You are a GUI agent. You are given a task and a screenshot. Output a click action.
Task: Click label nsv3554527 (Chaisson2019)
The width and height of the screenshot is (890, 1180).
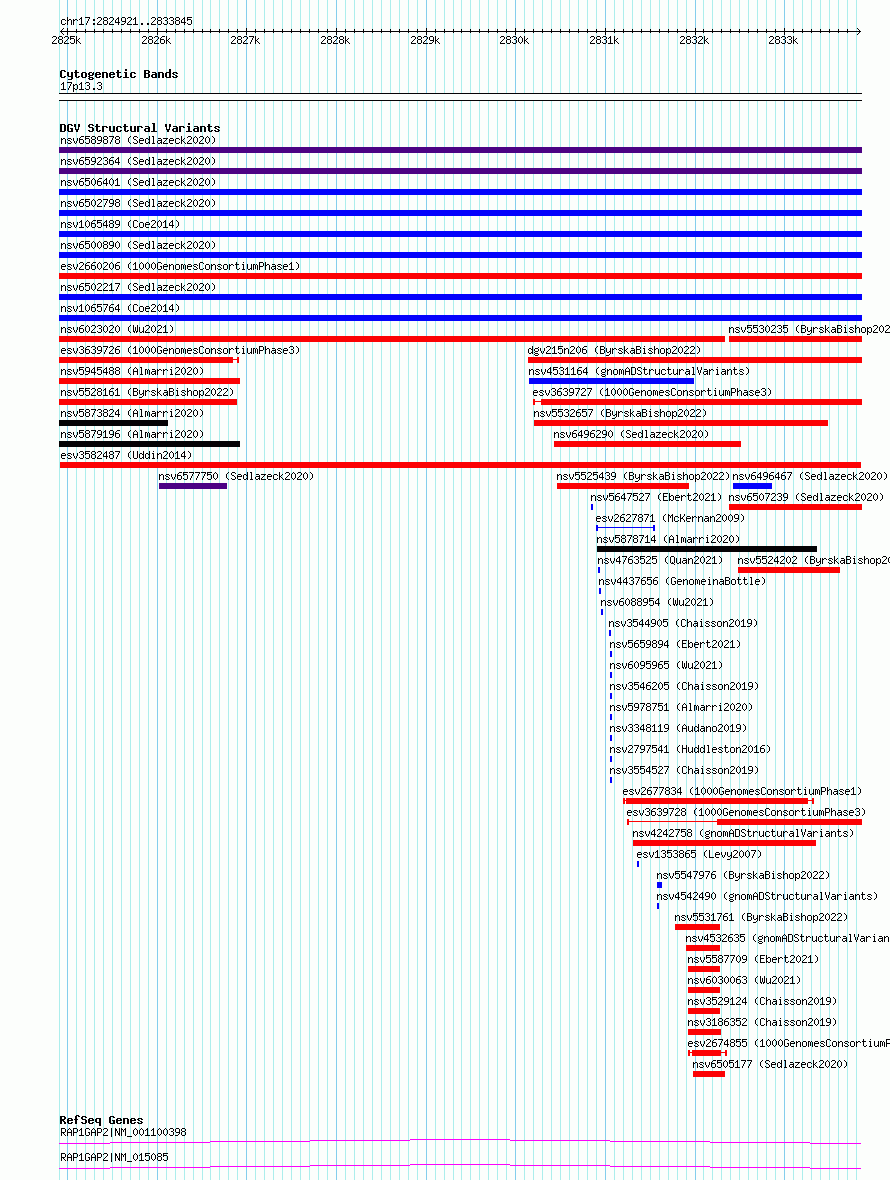(684, 773)
